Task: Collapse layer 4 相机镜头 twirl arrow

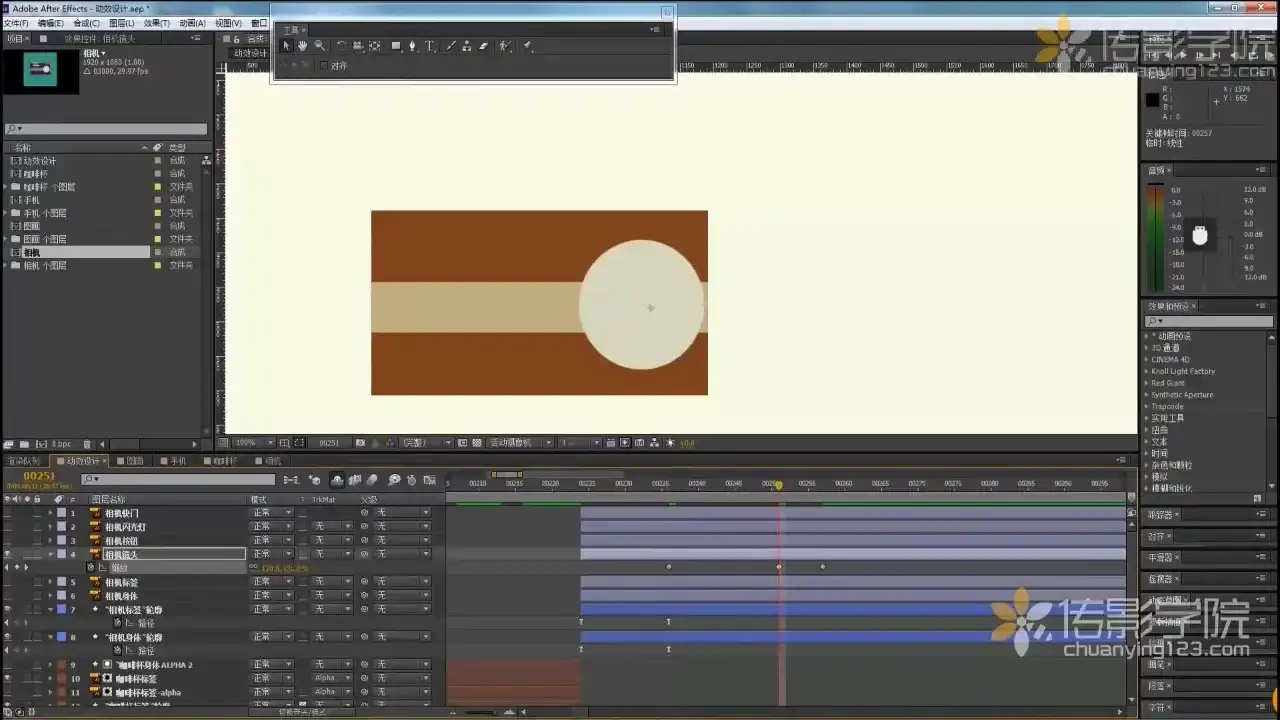Action: [50, 554]
